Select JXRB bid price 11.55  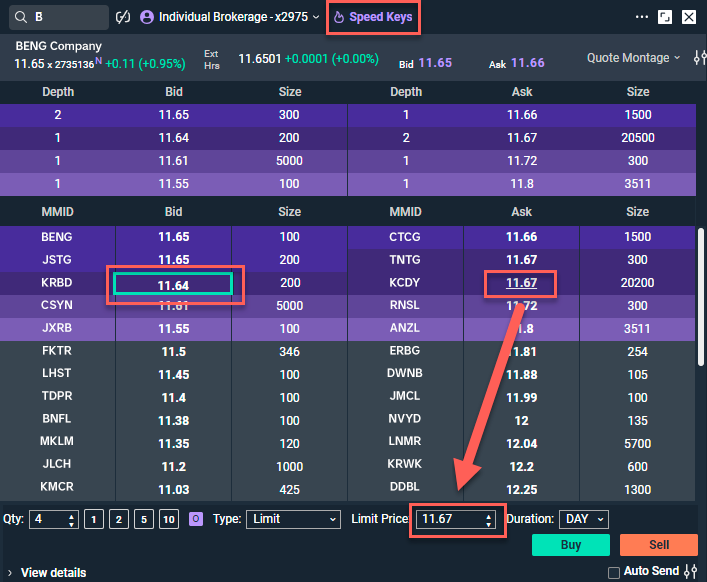174,329
